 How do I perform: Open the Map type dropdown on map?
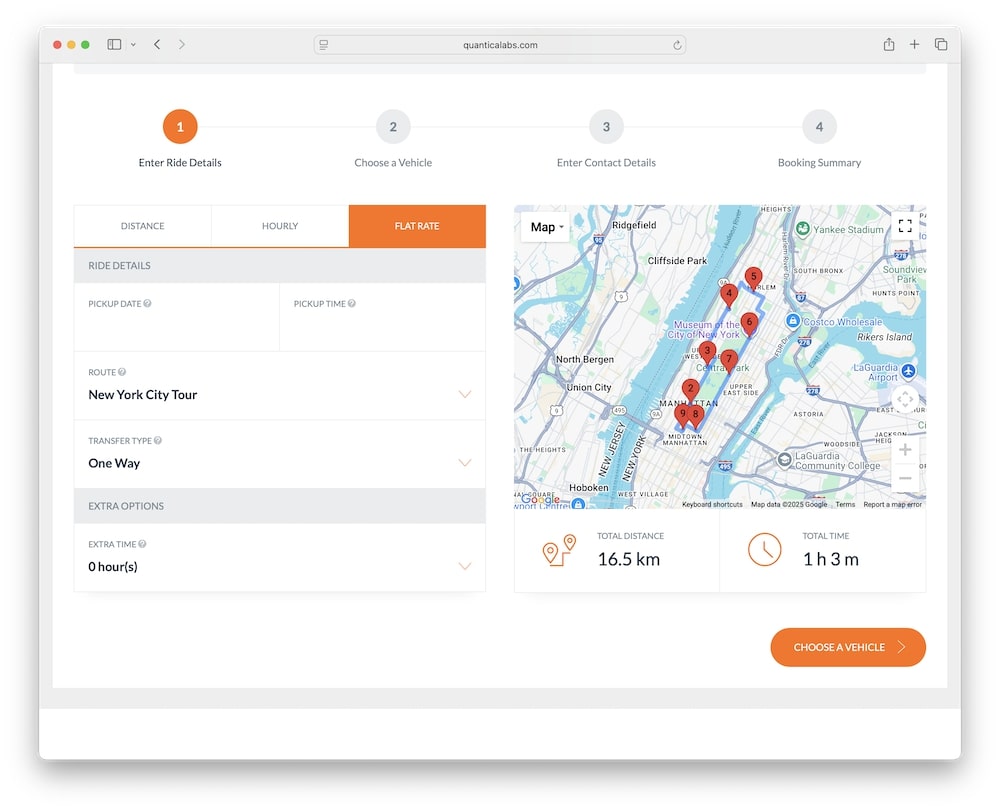[546, 227]
